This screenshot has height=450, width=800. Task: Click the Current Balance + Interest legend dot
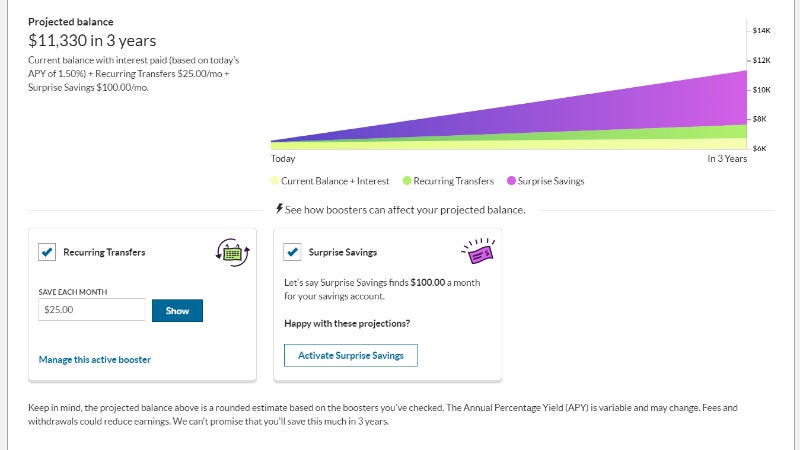[274, 181]
